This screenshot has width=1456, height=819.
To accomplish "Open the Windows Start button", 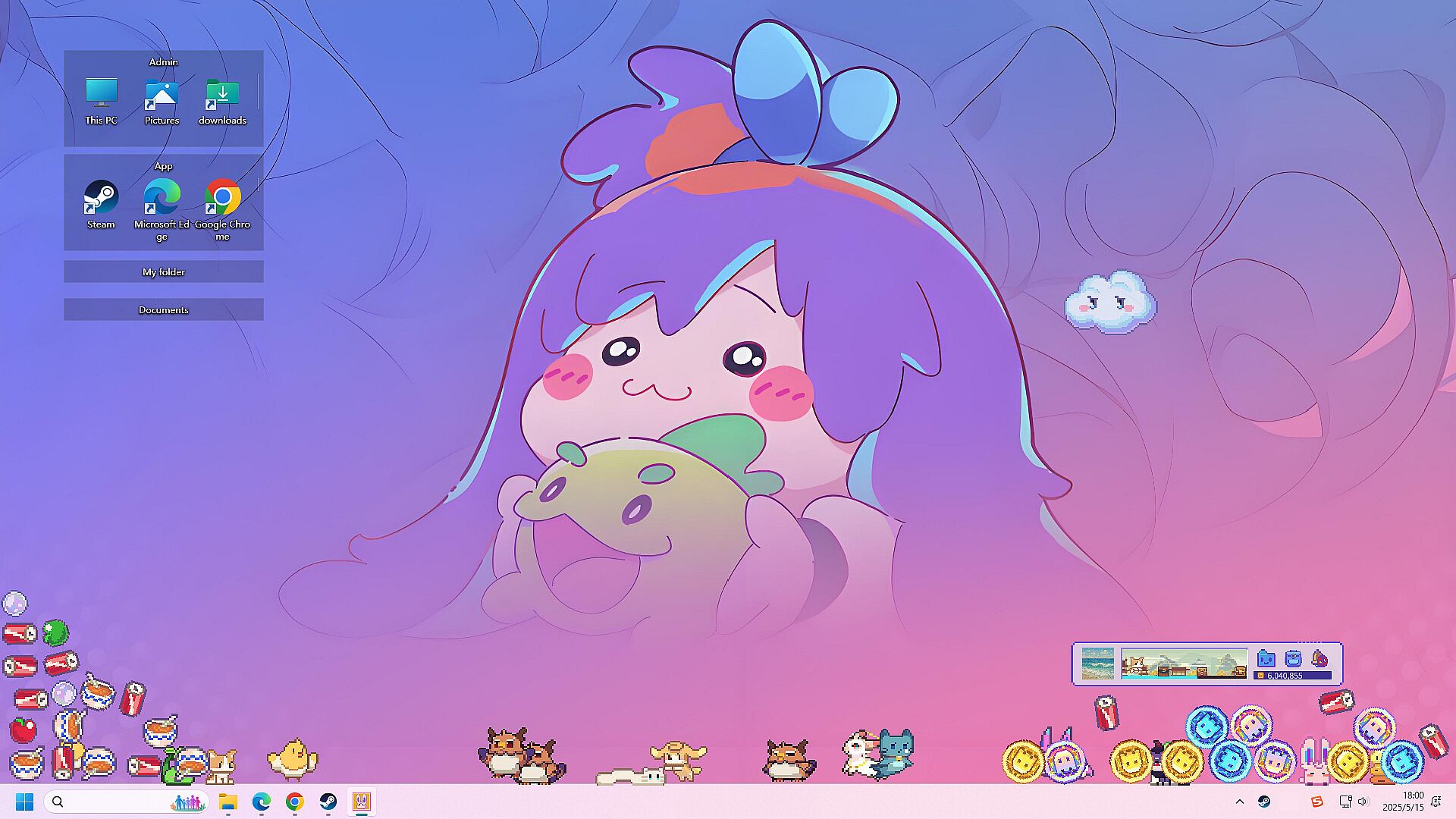I will (24, 802).
